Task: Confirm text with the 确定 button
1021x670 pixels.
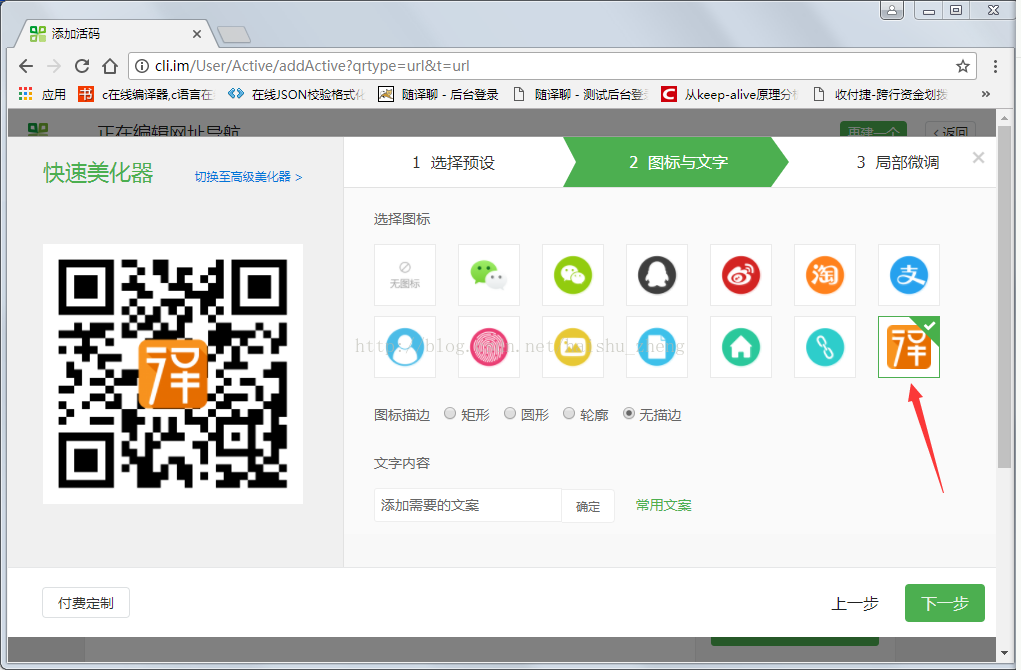Action: [x=588, y=506]
